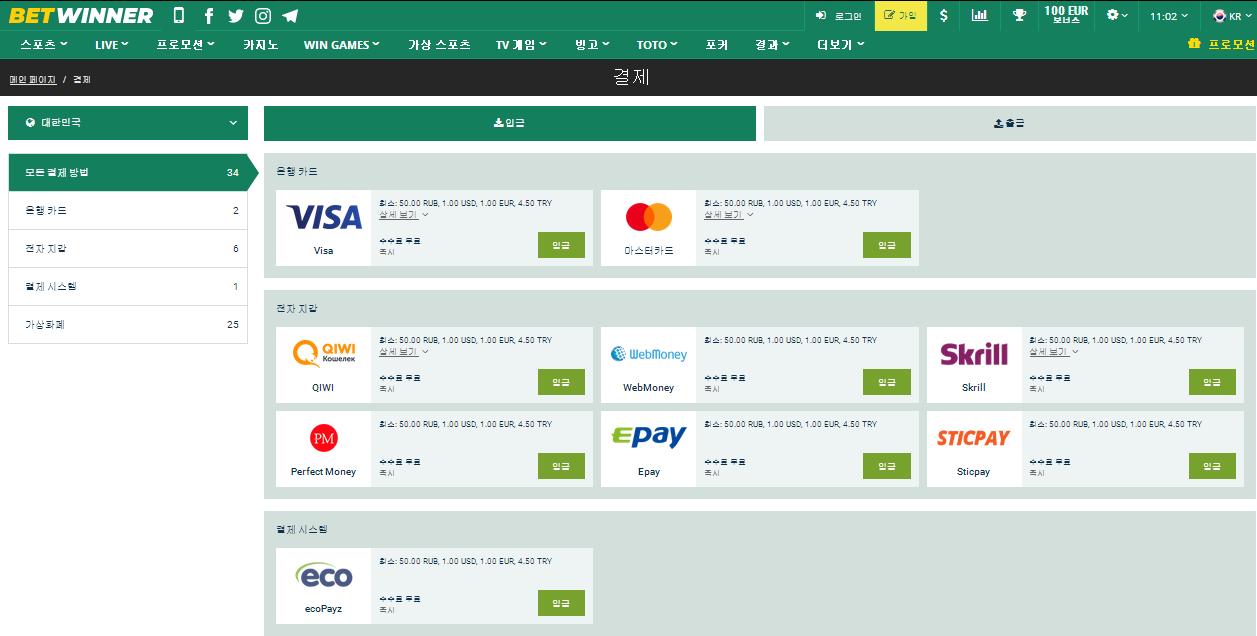
Task: Click the Visa logo
Action: coord(324,217)
